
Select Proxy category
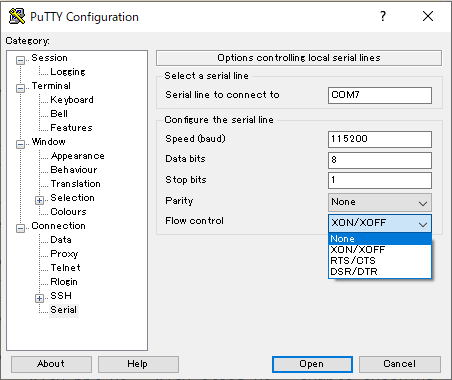[x=64, y=254]
